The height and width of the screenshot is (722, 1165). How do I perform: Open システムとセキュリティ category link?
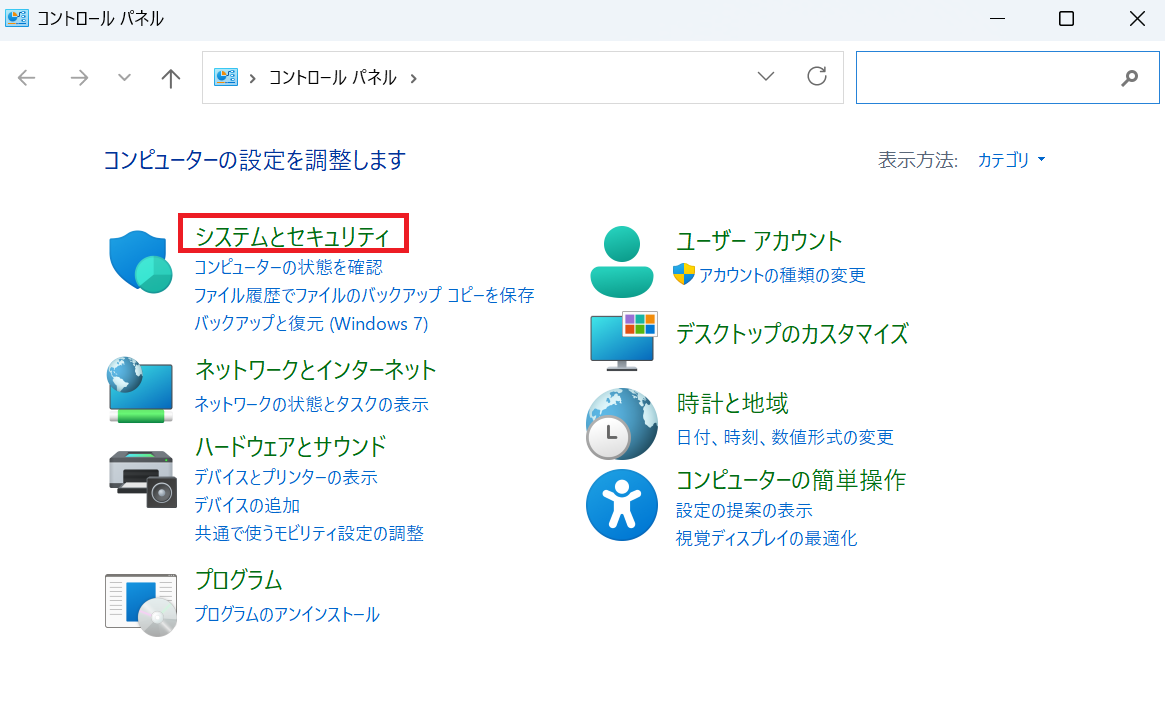pyautogui.click(x=292, y=237)
